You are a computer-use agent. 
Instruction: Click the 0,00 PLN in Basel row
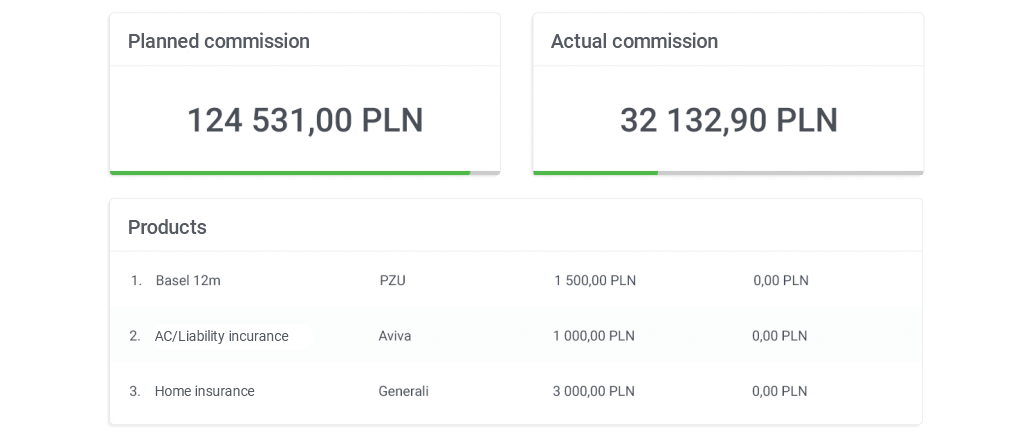(x=781, y=281)
